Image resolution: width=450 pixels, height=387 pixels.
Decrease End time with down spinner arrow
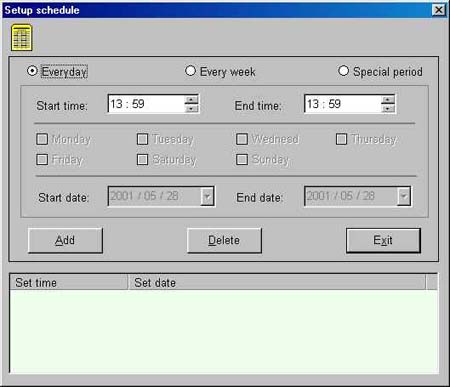pos(388,108)
